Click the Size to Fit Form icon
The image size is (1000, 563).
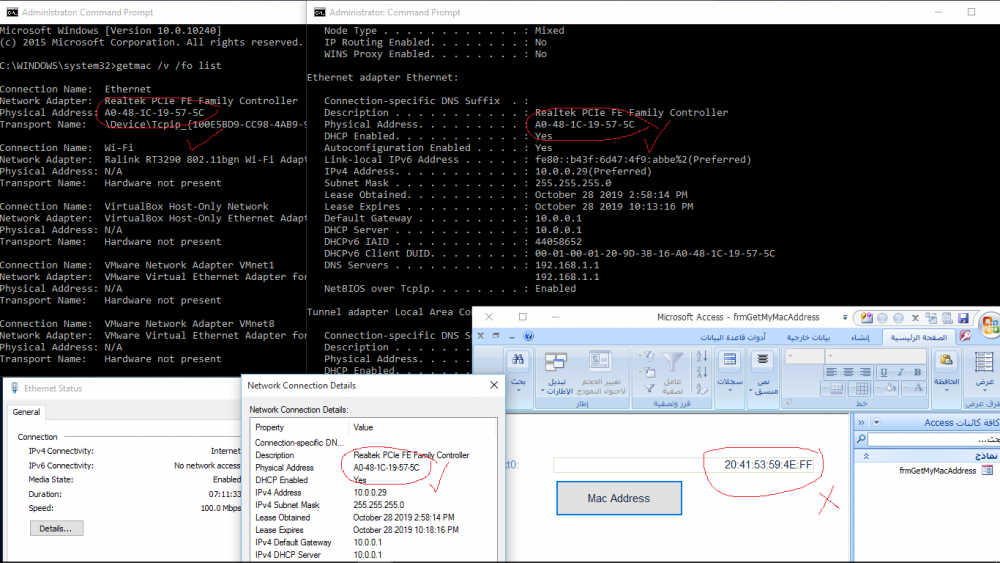(600, 361)
